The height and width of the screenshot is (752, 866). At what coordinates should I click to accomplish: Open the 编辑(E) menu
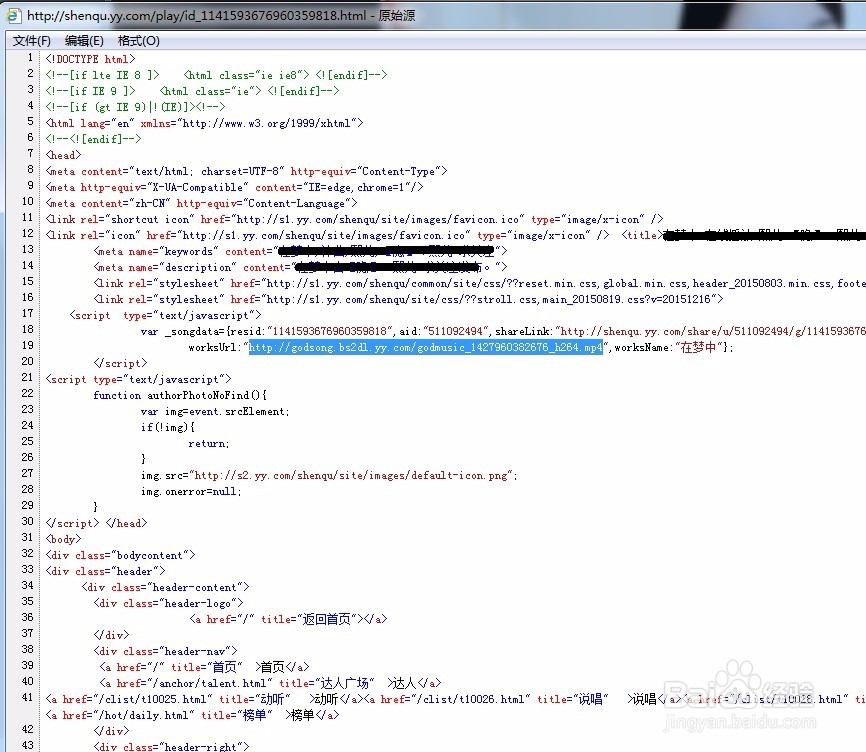[x=84, y=41]
